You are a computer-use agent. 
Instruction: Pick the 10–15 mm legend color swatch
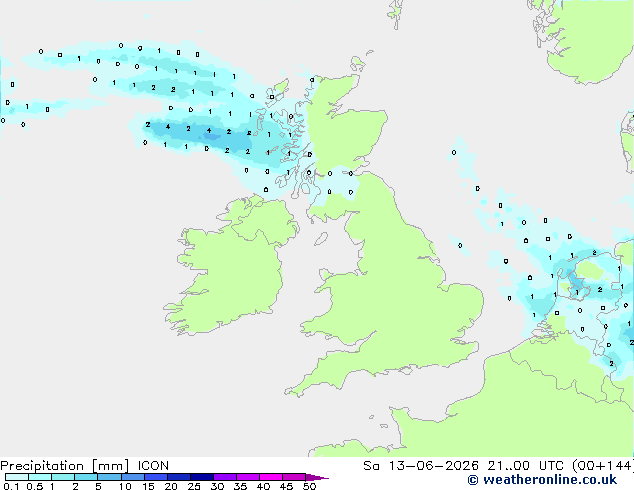coord(133,477)
